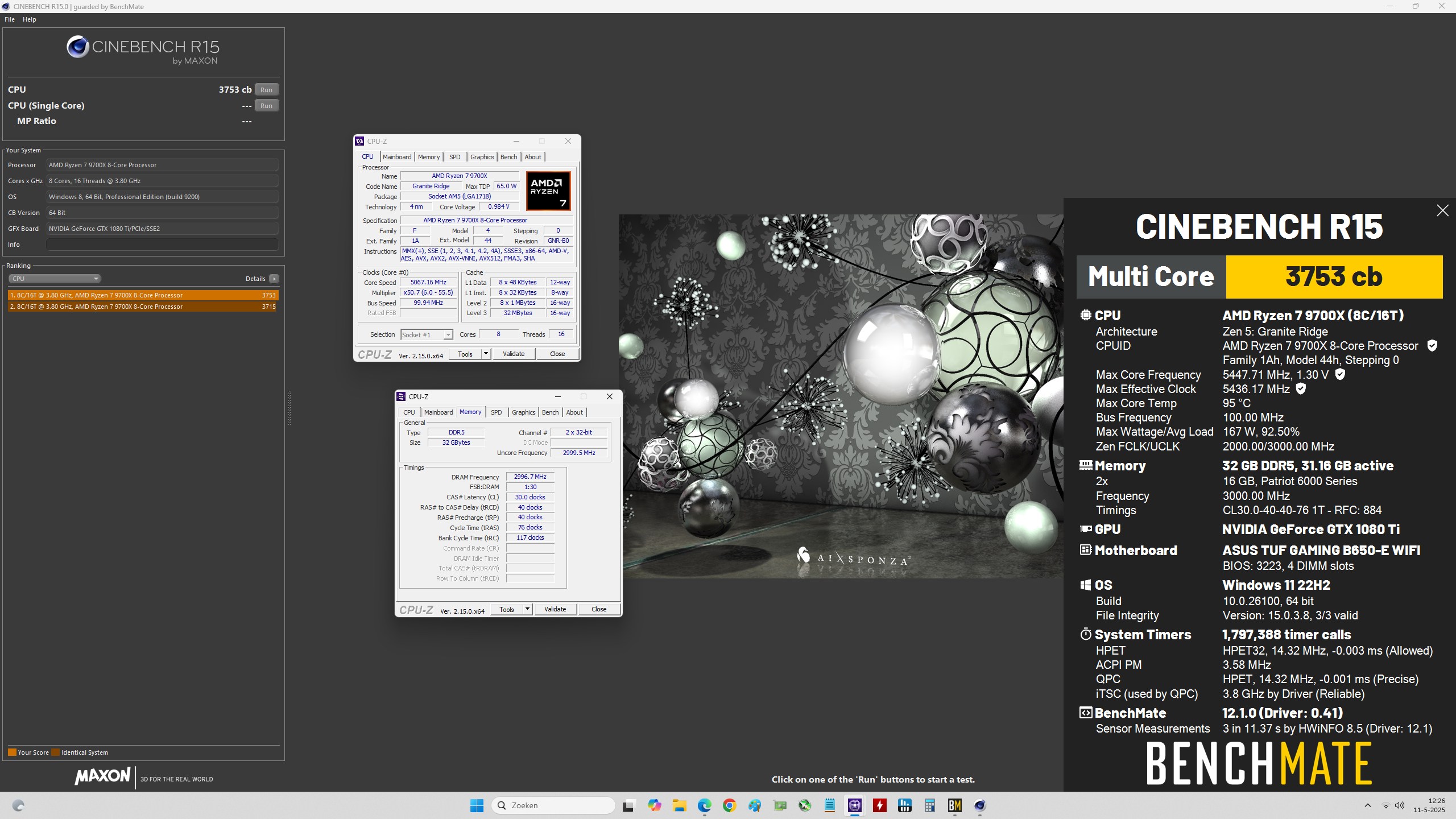Show hidden system tray icons
This screenshot has width=1456, height=819.
coord(1368,805)
